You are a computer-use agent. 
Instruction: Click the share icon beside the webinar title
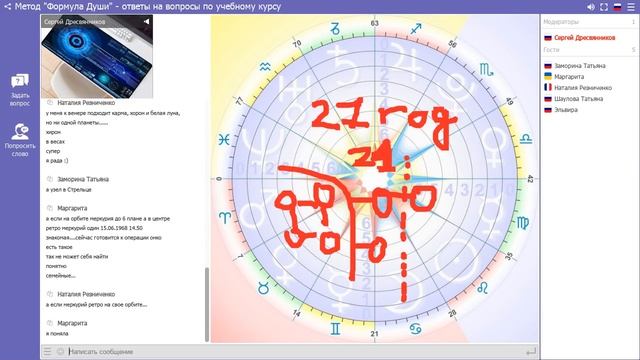7,7
